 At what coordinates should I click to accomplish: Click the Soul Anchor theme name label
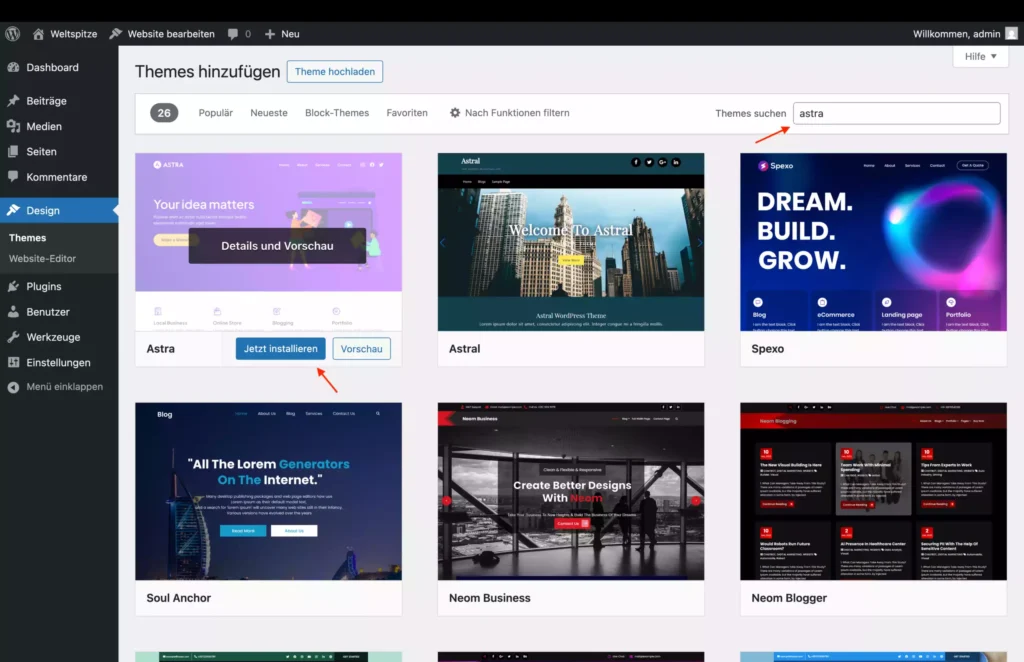point(178,598)
